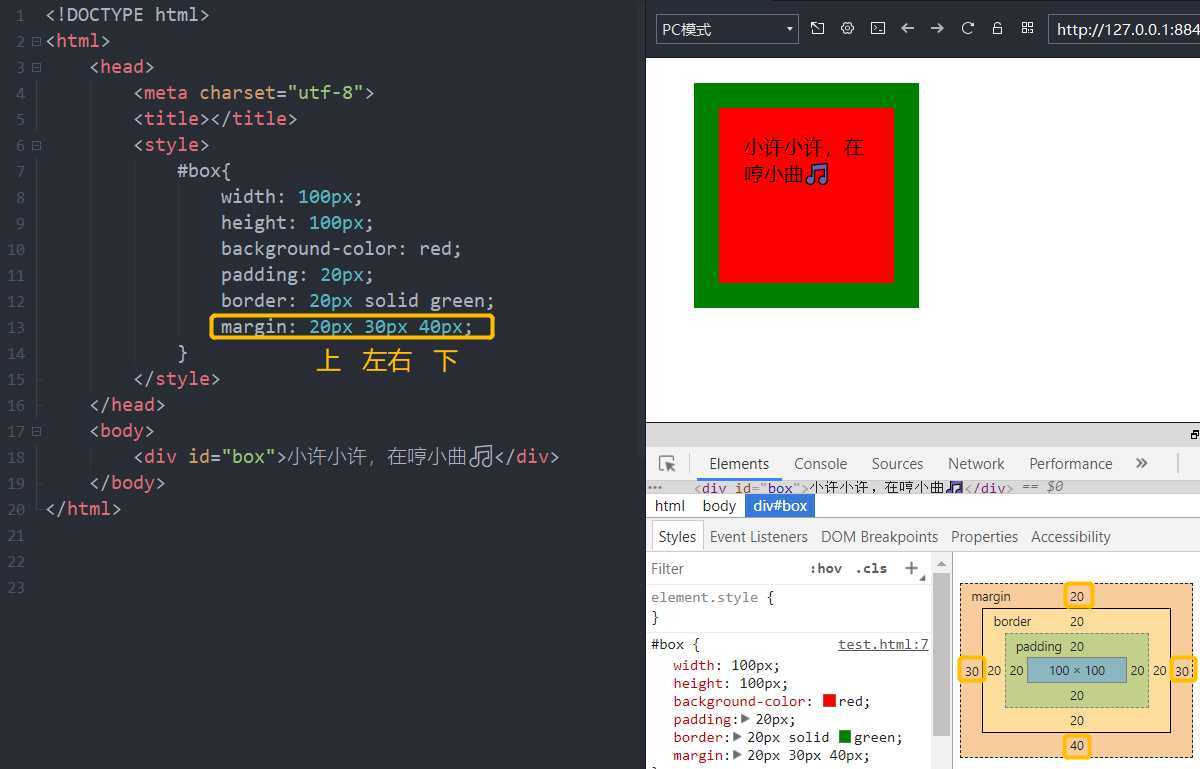Screen dimensions: 1200x769
Task: Click the styles pane scroll-up arrow
Action: click(x=941, y=565)
